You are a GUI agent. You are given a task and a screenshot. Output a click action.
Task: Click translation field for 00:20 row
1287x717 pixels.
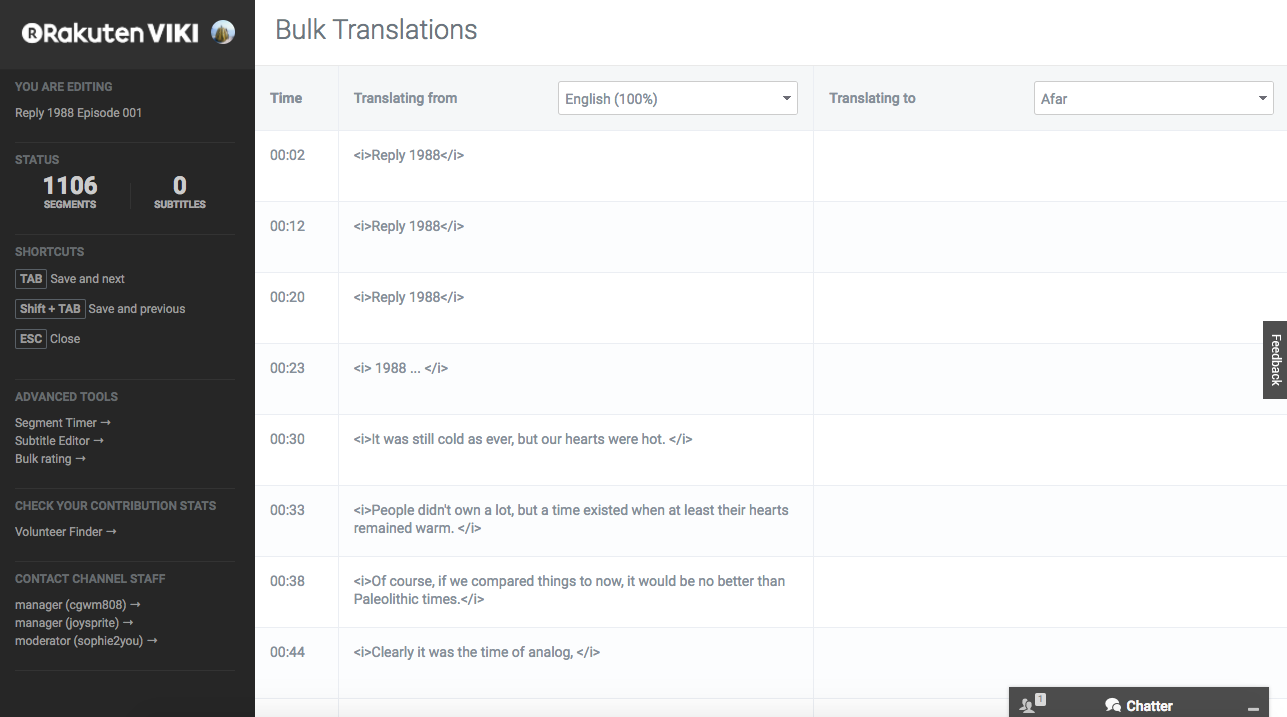(1050, 308)
